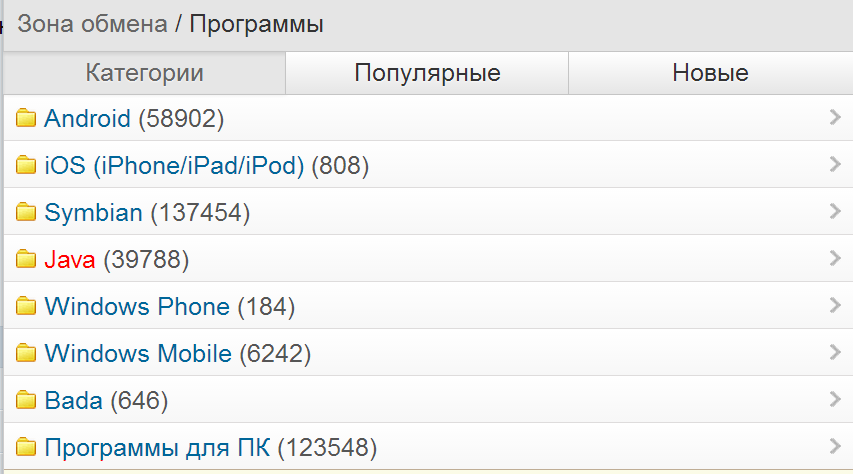This screenshot has height=474, width=853.
Task: Switch to the Новые tab
Action: (710, 73)
